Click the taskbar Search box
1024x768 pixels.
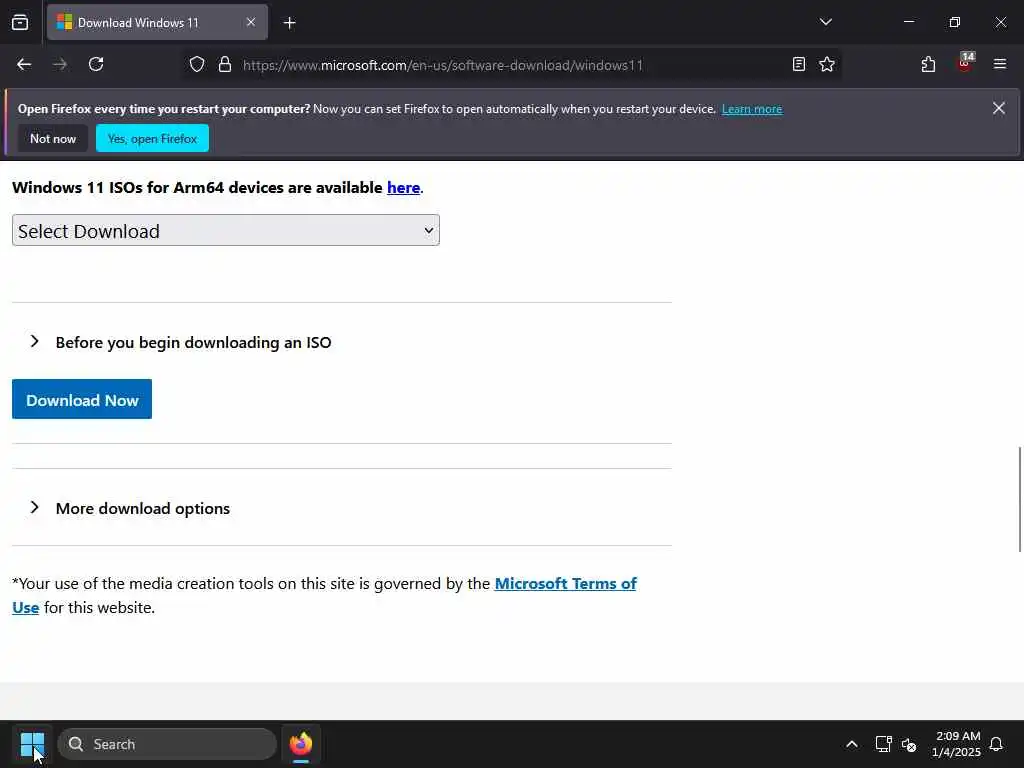click(x=167, y=744)
